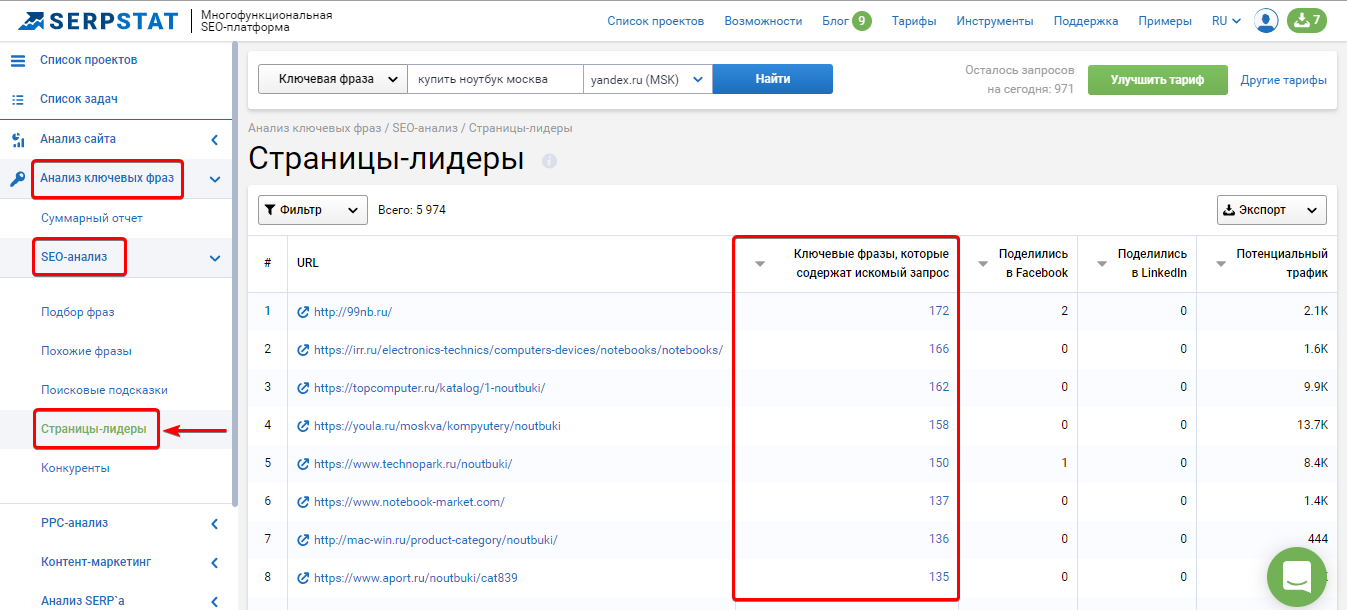Screen dimensions: 1347x610
Task: Open the Другие тарифы link
Action: pos(1284,80)
